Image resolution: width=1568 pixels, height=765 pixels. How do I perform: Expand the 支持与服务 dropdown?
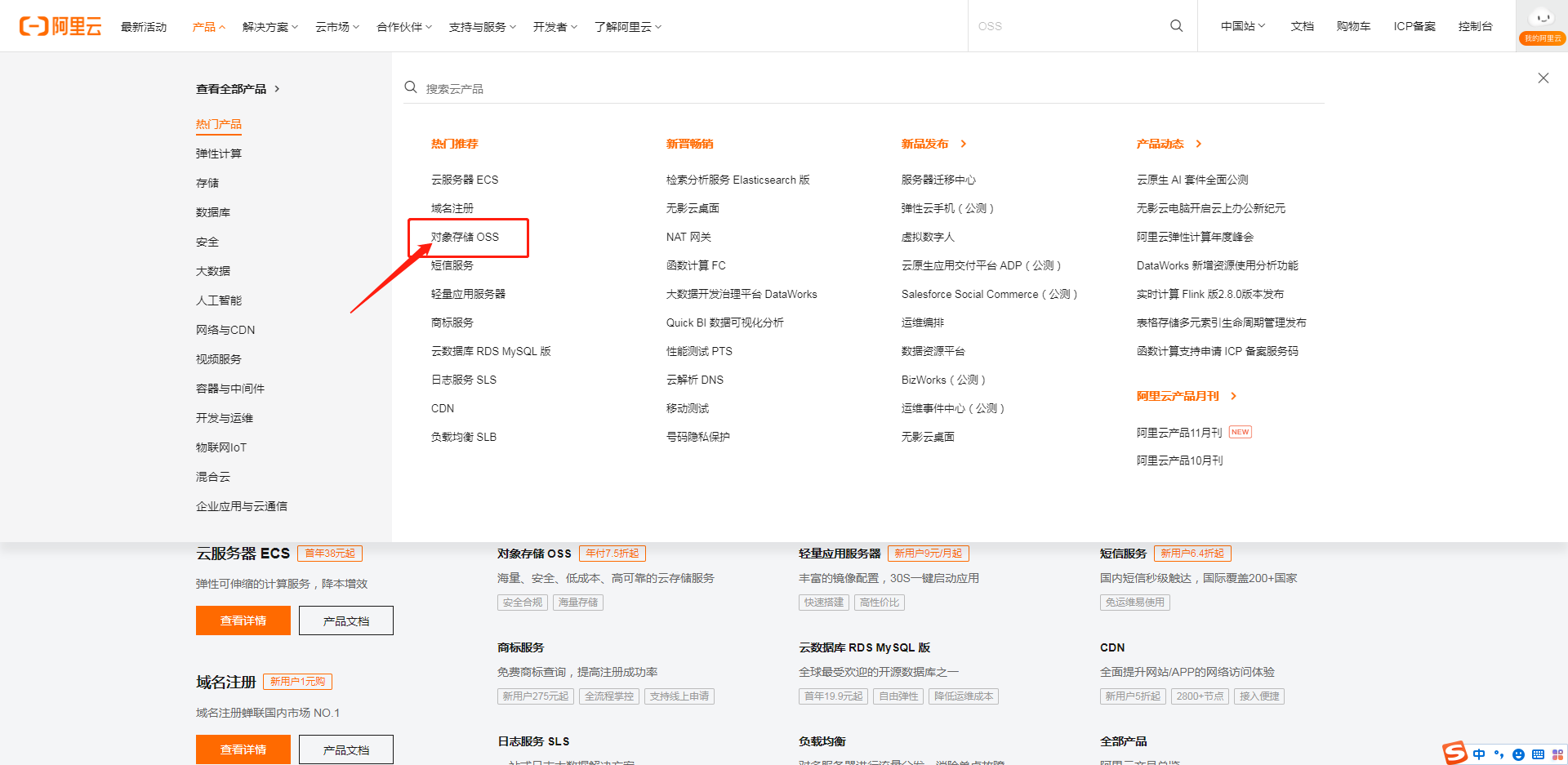click(483, 27)
